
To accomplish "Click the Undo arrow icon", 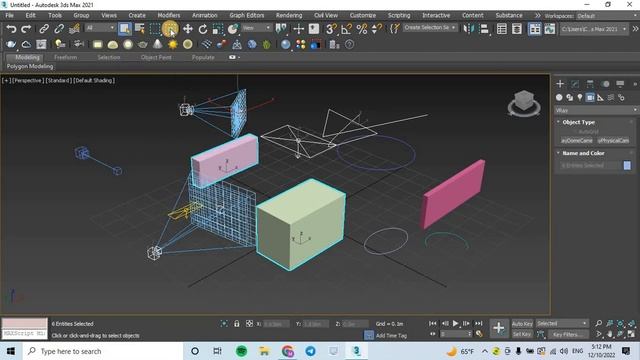I will click(x=11, y=29).
